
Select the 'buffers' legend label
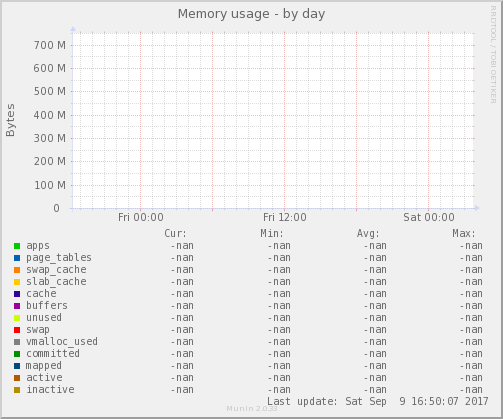[x=47, y=305]
